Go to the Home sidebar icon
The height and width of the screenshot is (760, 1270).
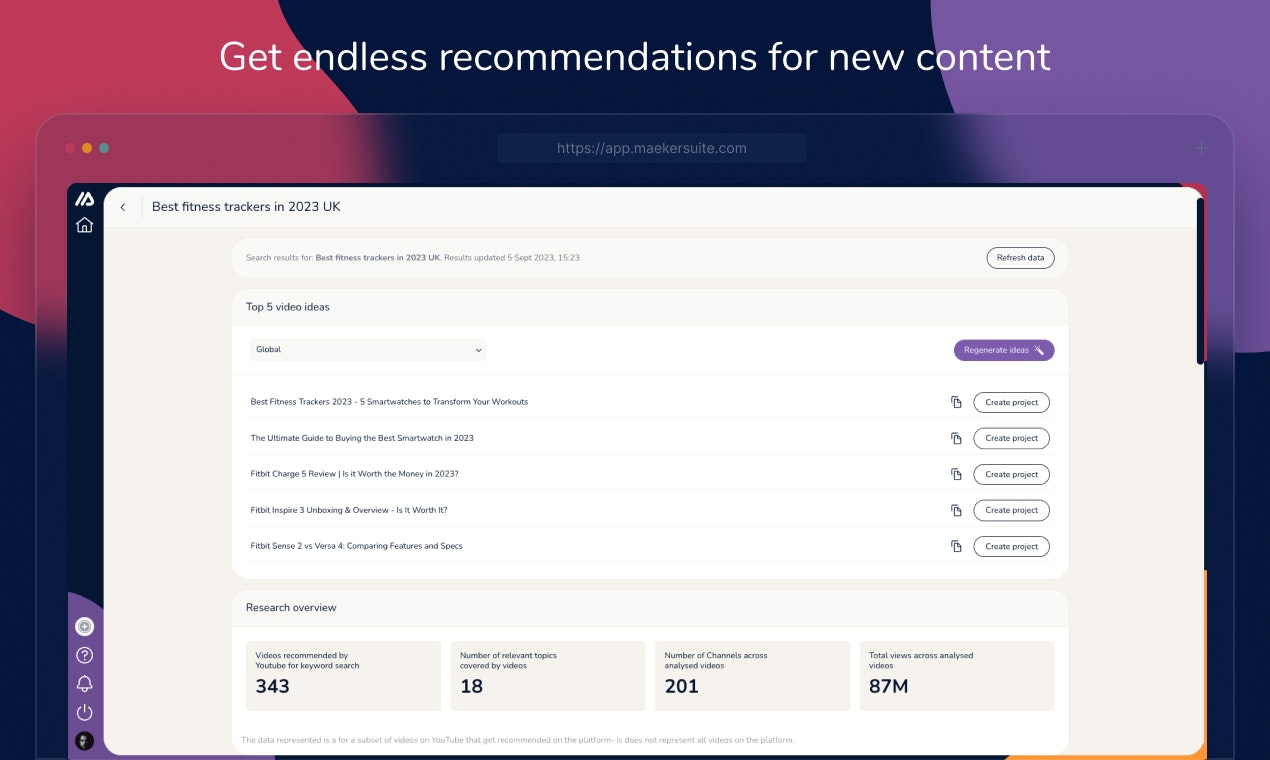click(85, 225)
